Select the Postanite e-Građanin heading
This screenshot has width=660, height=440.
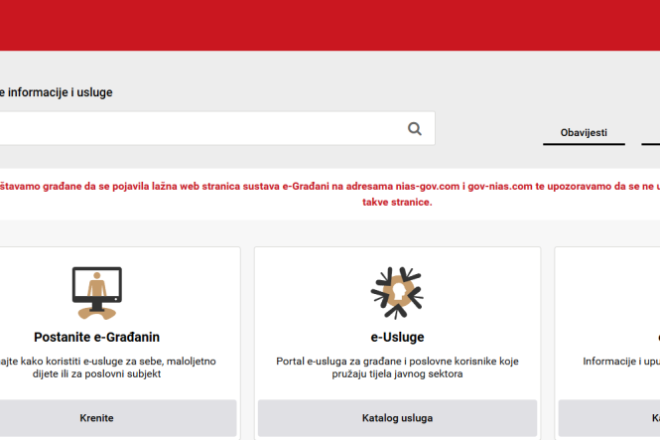(97, 337)
